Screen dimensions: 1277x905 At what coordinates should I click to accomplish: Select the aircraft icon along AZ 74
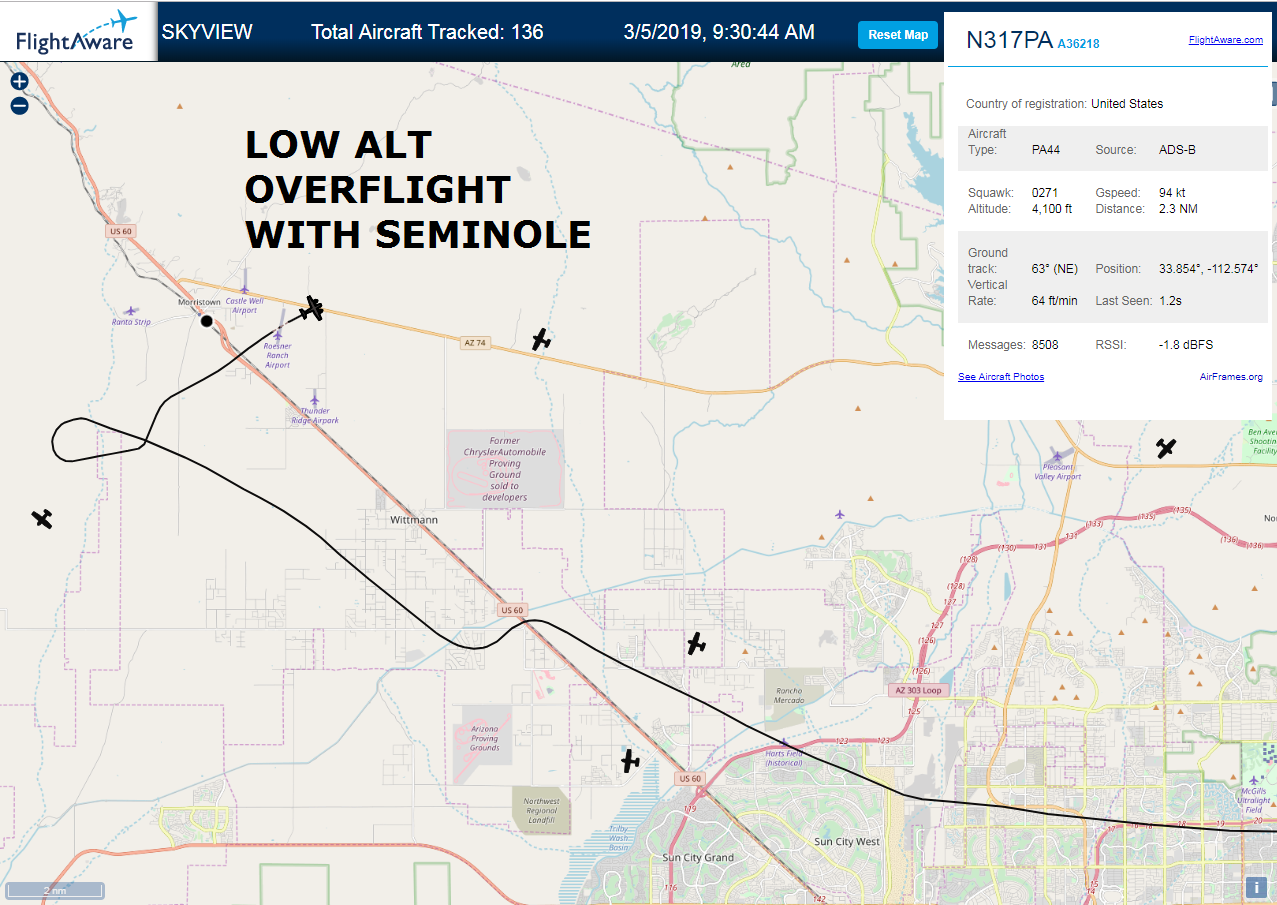[541, 340]
